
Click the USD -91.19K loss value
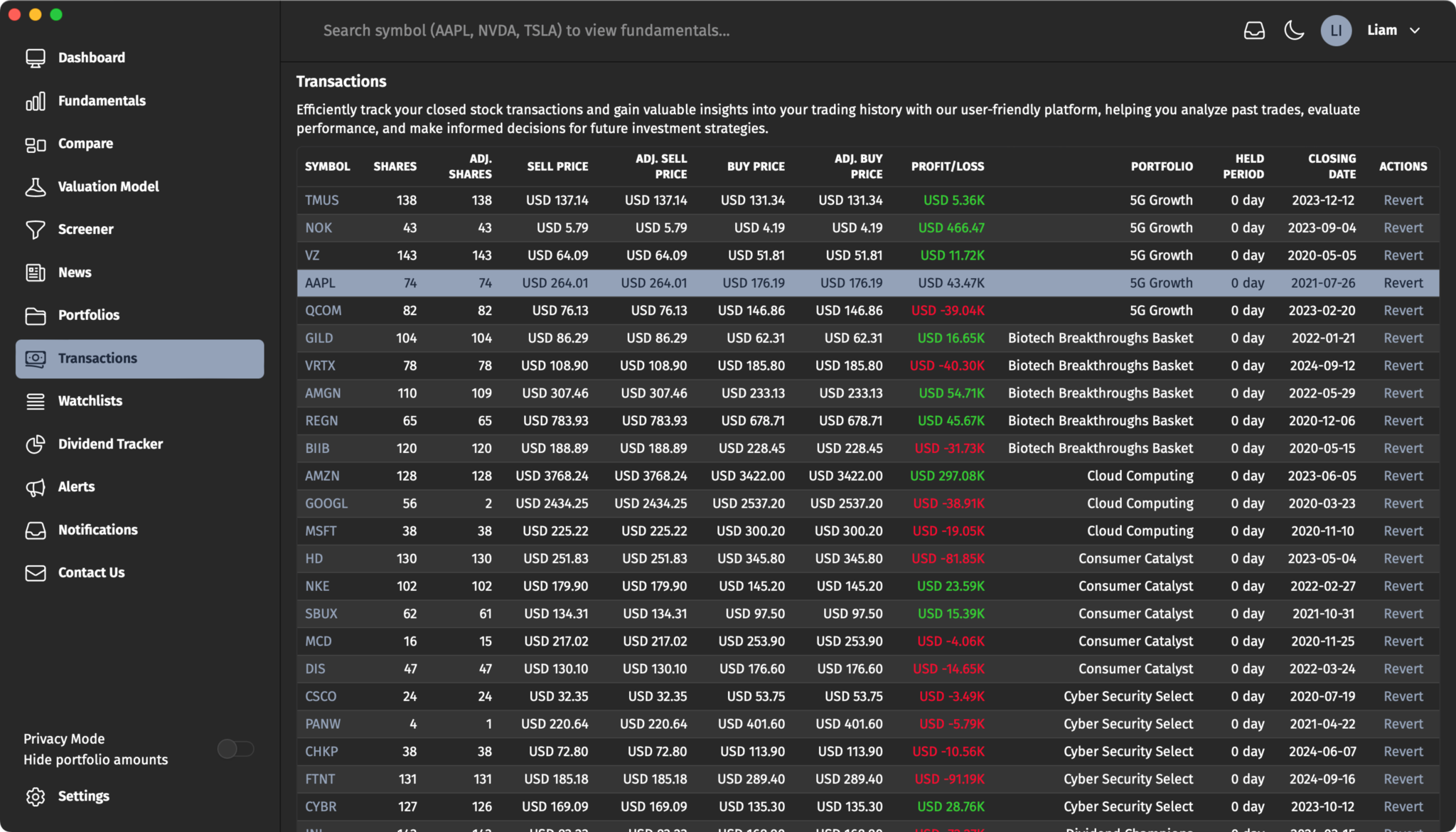point(949,779)
